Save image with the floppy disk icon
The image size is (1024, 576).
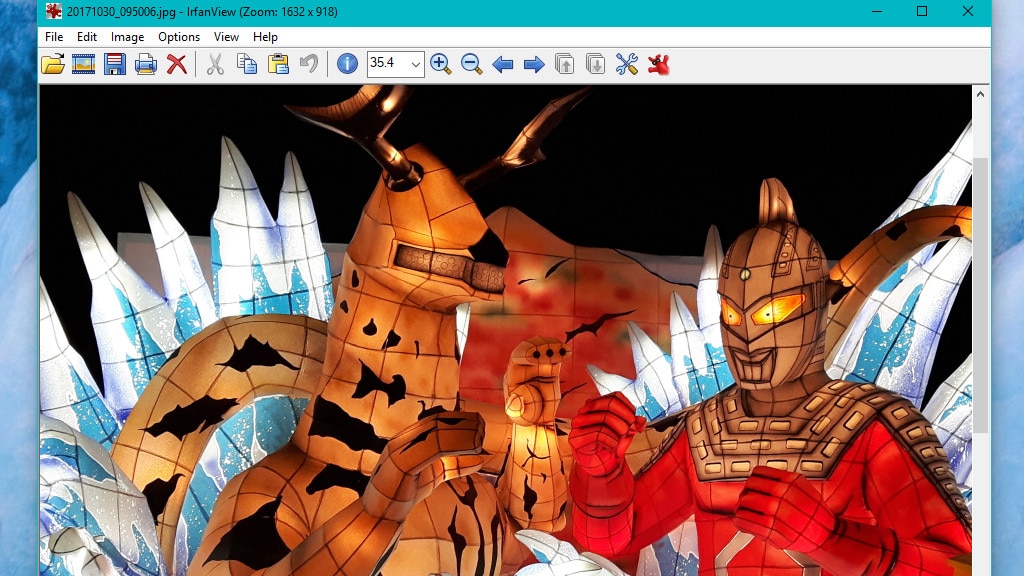pos(115,64)
